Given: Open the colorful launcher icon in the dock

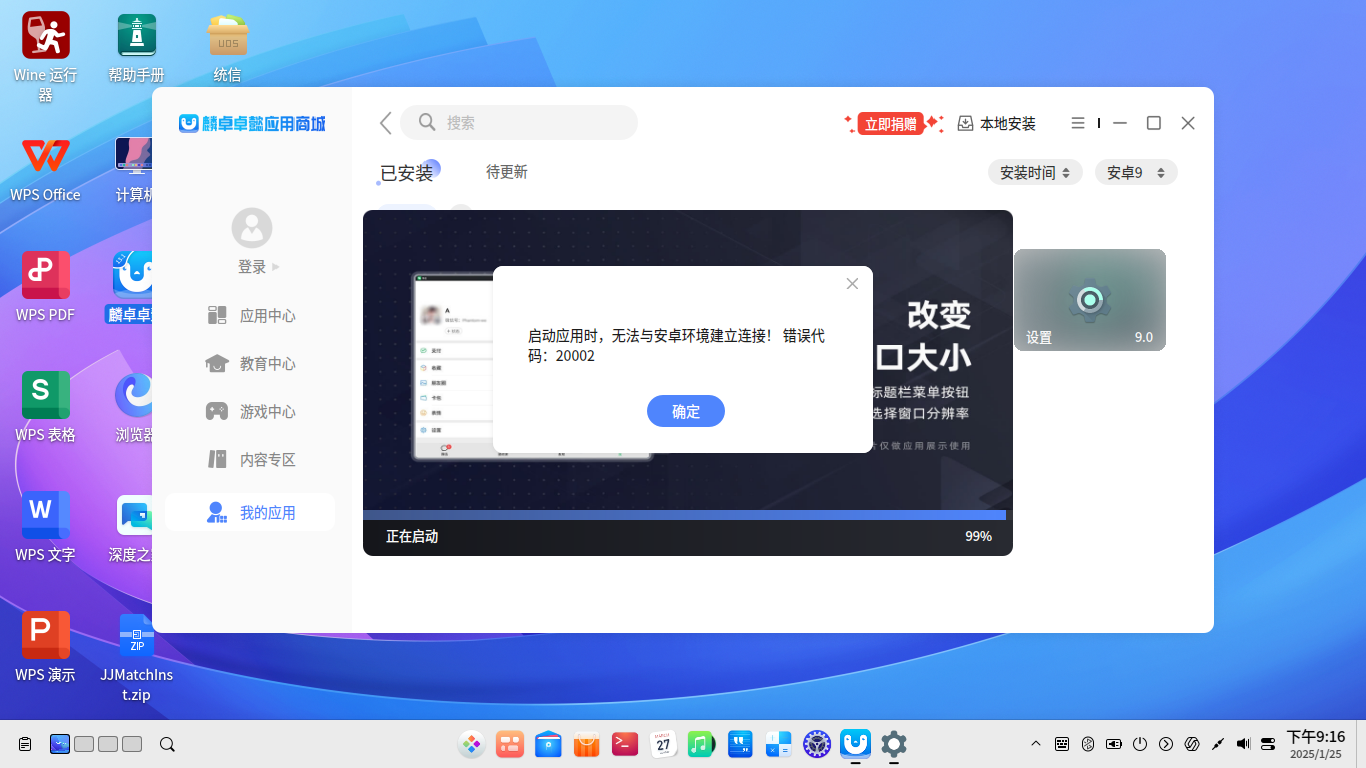Looking at the screenshot, I should coord(472,744).
